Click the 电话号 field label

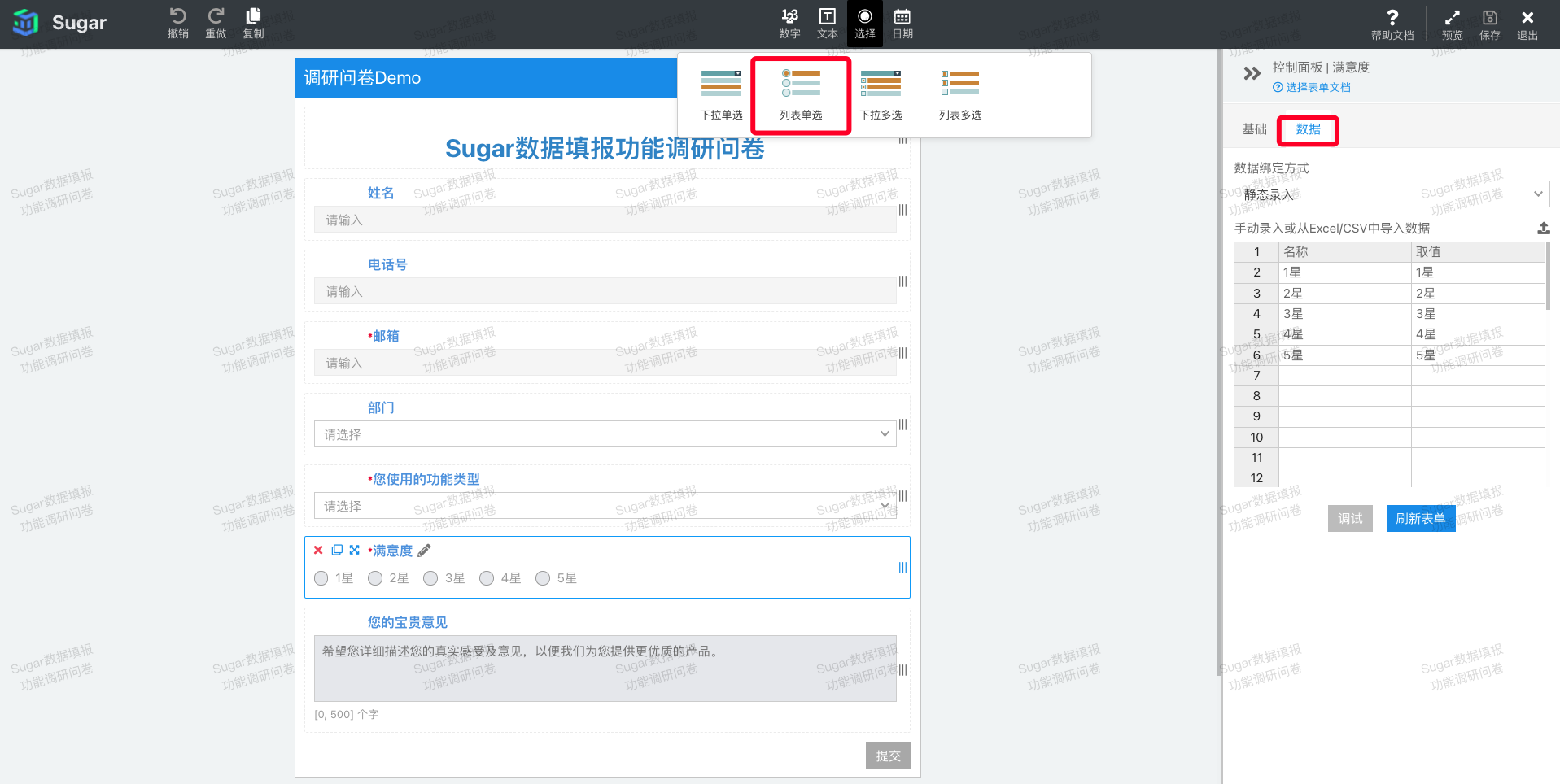pyautogui.click(x=387, y=264)
